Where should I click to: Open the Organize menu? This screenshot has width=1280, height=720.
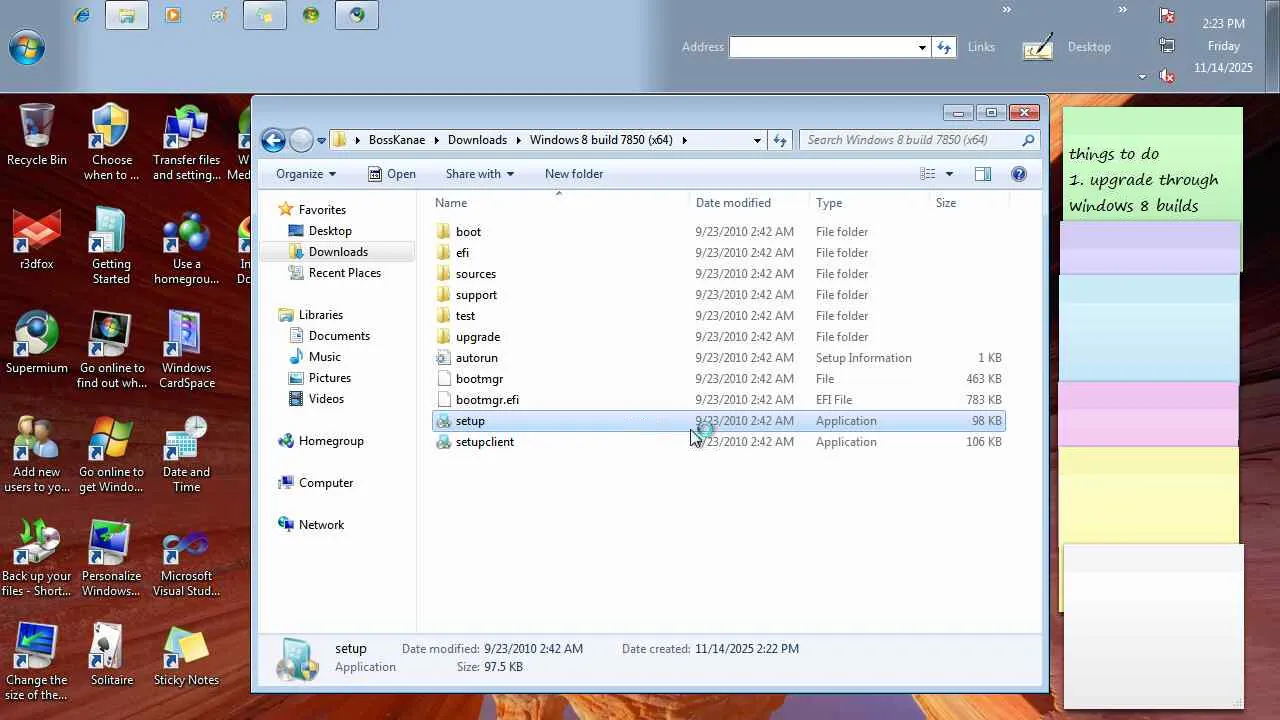coord(306,174)
